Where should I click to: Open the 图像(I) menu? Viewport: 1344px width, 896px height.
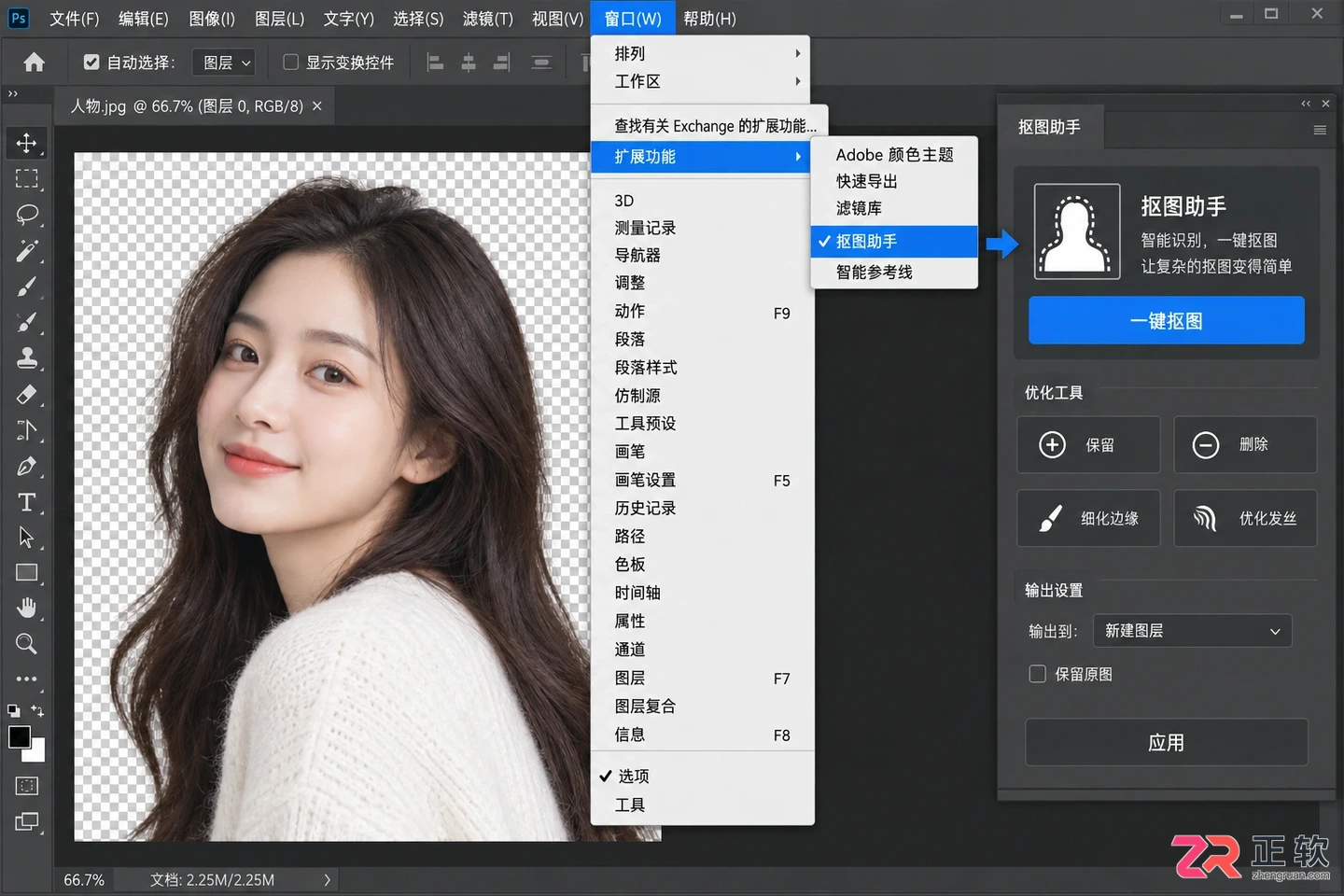click(x=212, y=19)
